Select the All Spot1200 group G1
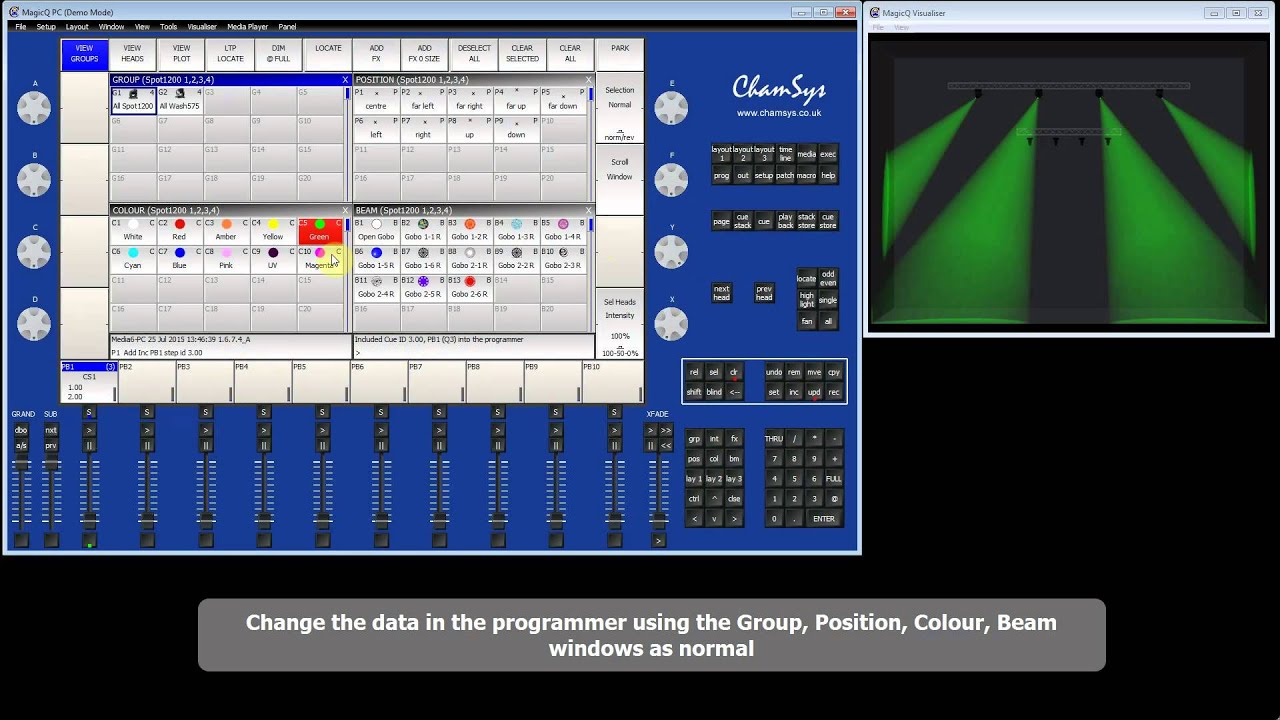The width and height of the screenshot is (1280, 720). click(133, 100)
